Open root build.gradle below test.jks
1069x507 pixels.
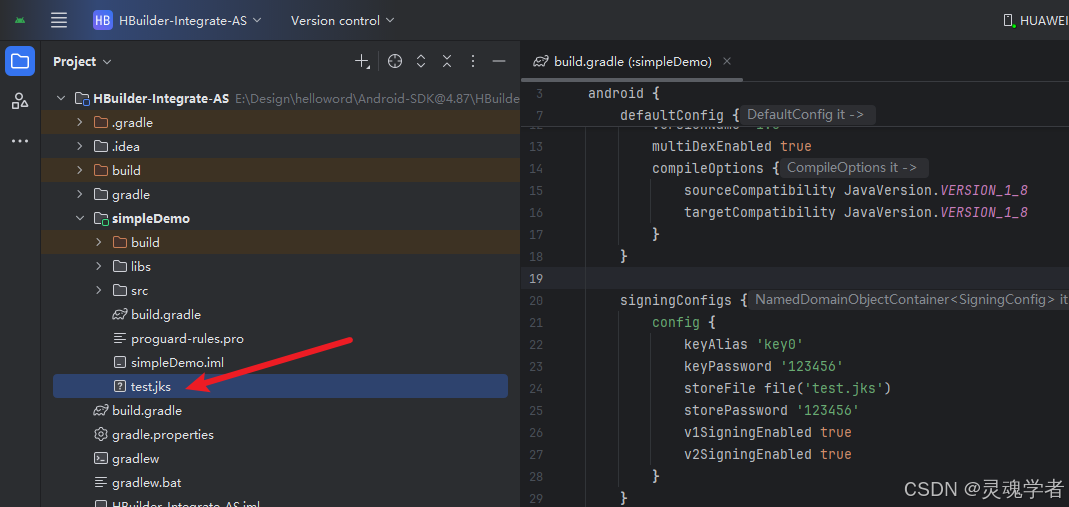[x=147, y=411]
